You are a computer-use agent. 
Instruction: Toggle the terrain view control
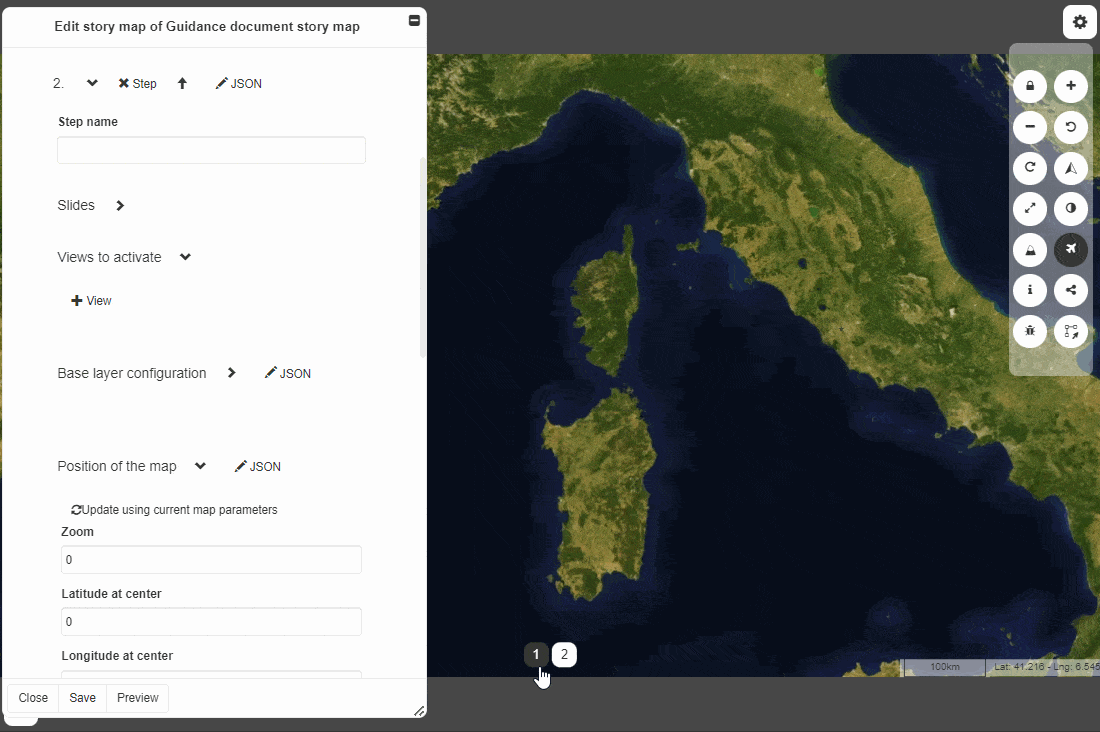[x=1030, y=250]
